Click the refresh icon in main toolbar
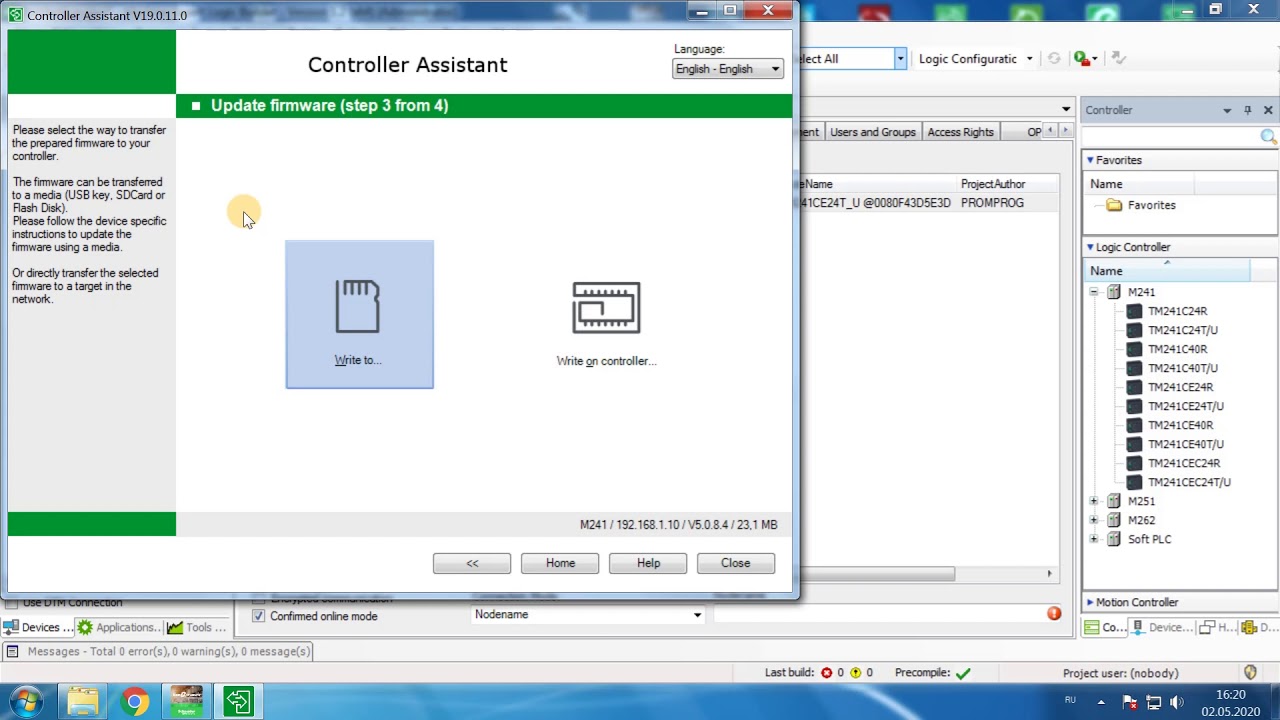The height and width of the screenshot is (720, 1280). coord(1053,59)
